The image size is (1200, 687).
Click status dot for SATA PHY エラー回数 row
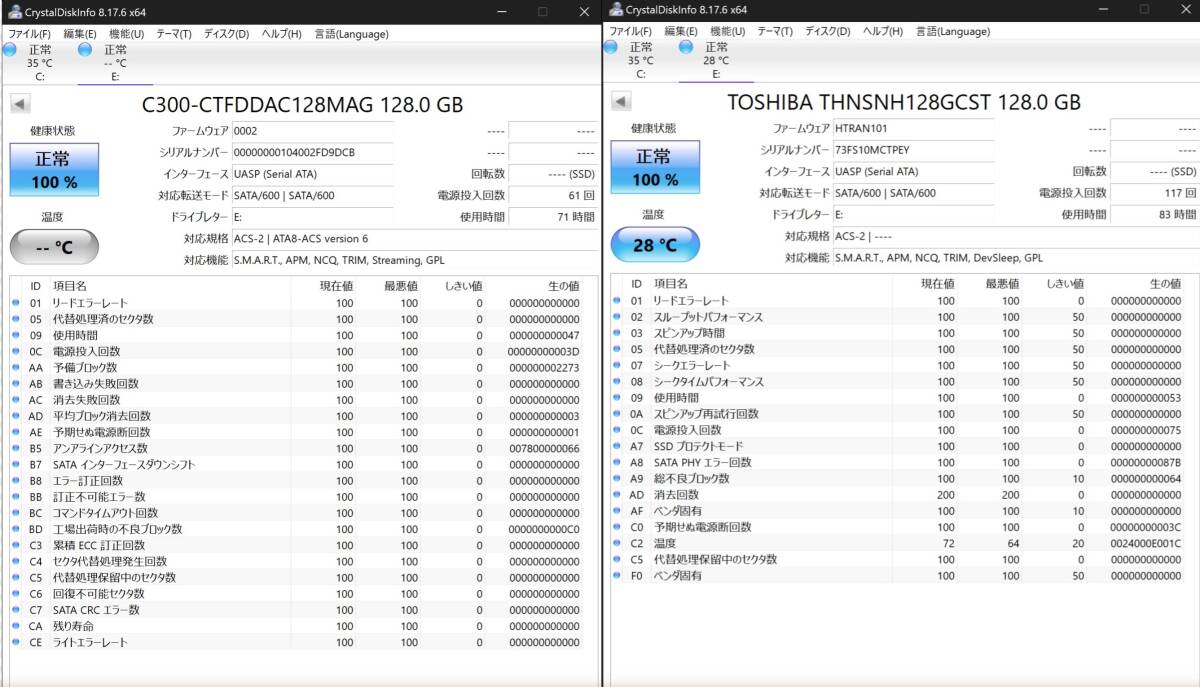tap(617, 462)
